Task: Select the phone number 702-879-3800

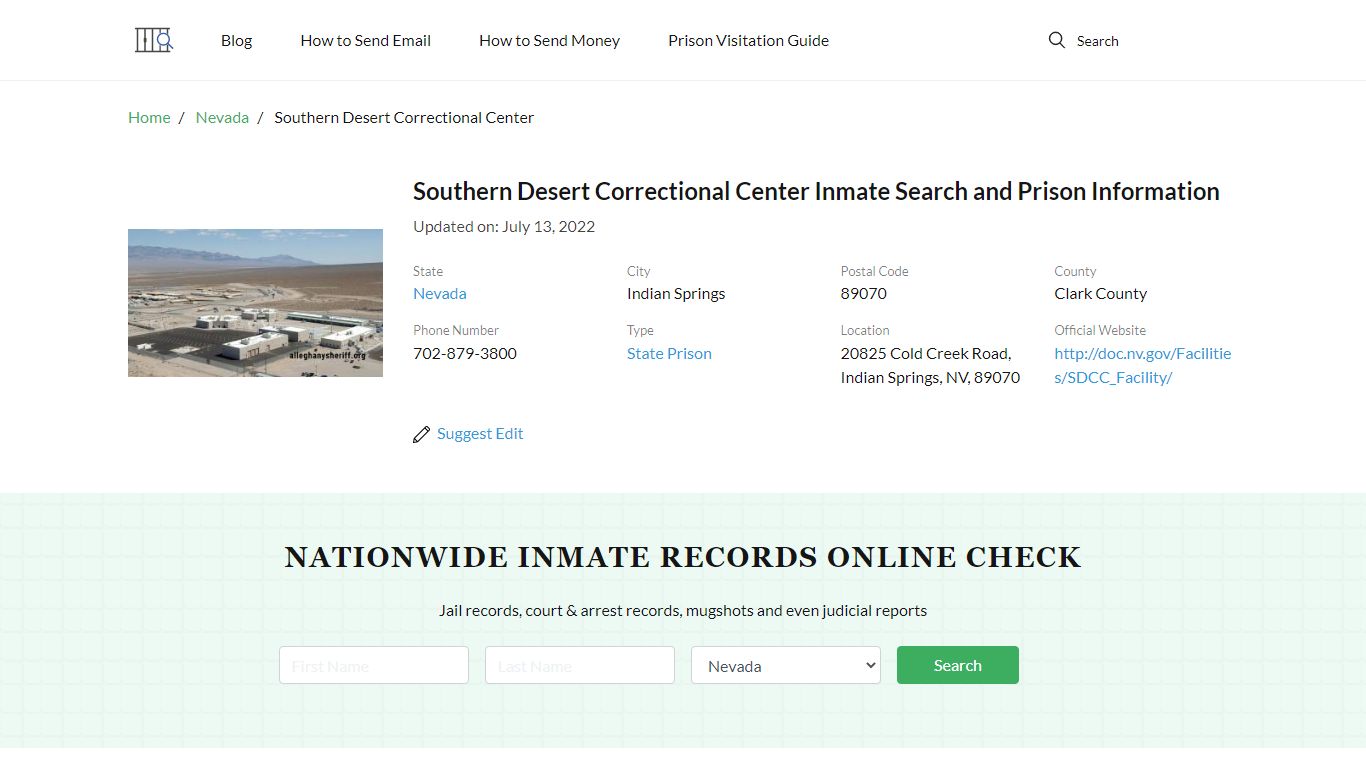Action: [x=465, y=353]
